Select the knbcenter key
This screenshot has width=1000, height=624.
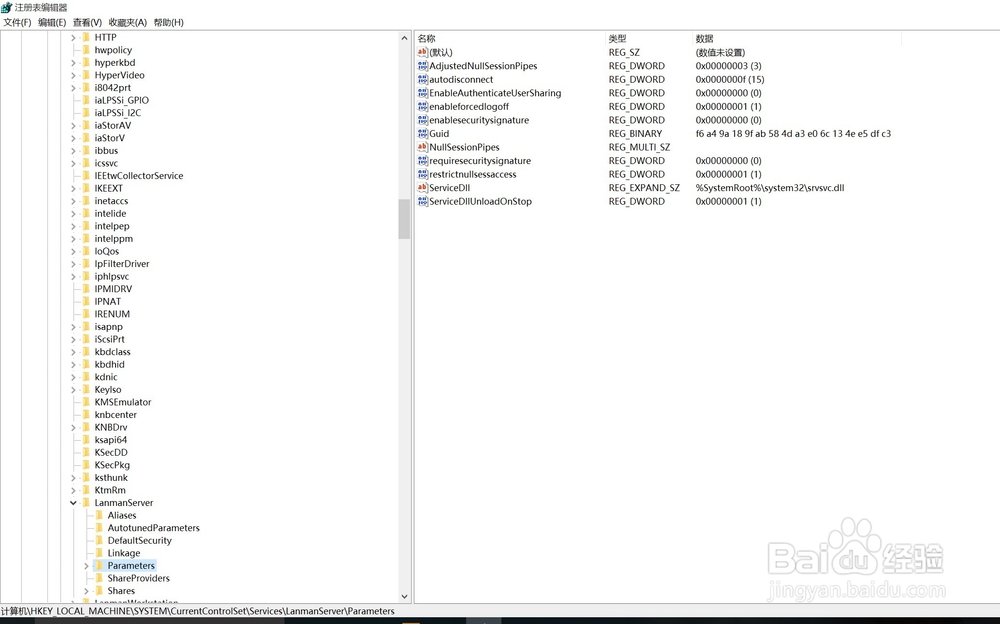pyautogui.click(x=115, y=415)
